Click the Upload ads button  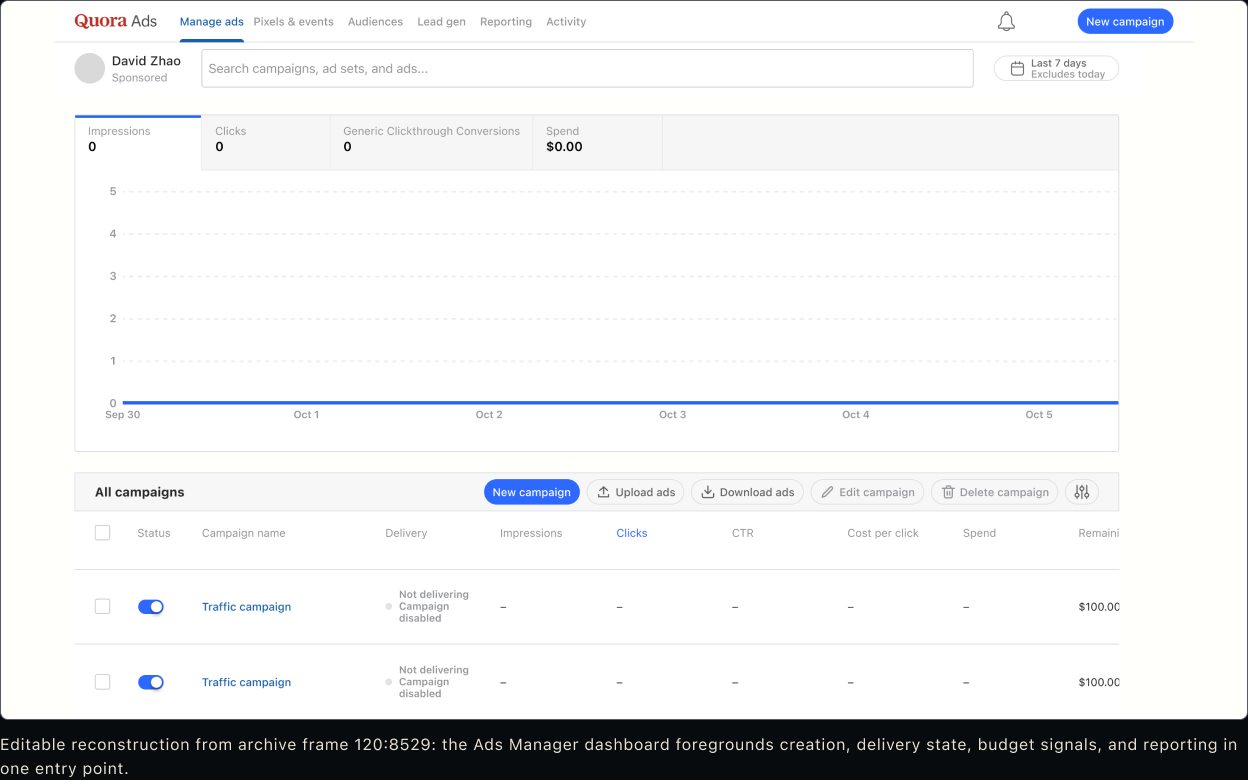coord(635,492)
